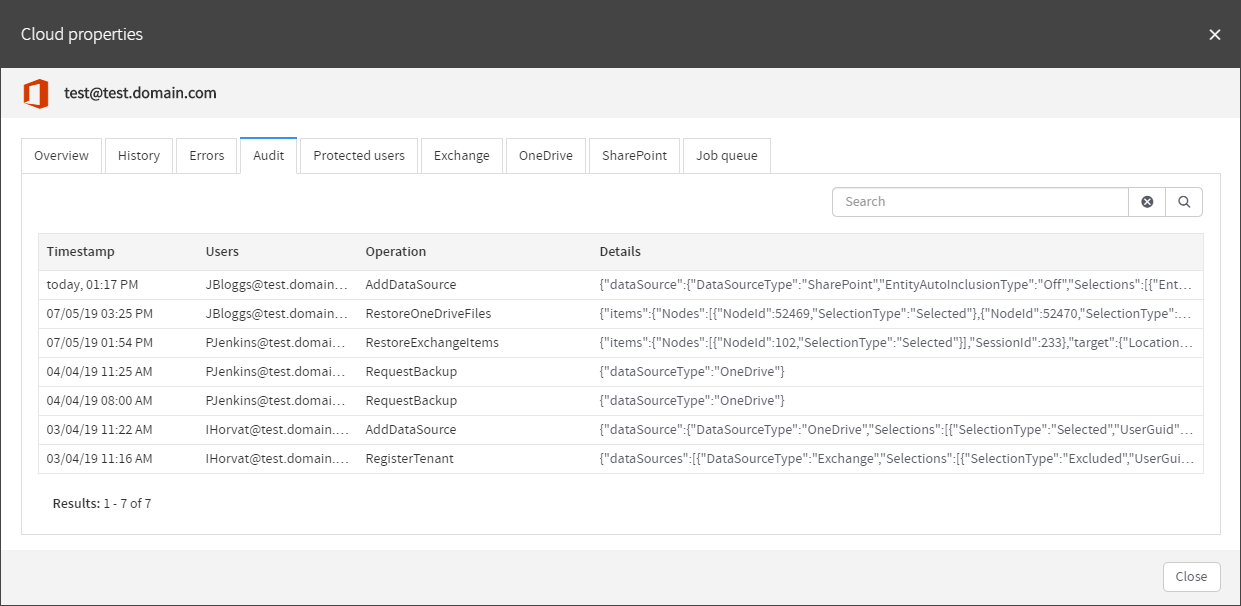Select the '04/04/19 08:00 AM' timestamp cell
The image size is (1241, 606).
pyautogui.click(x=100, y=401)
